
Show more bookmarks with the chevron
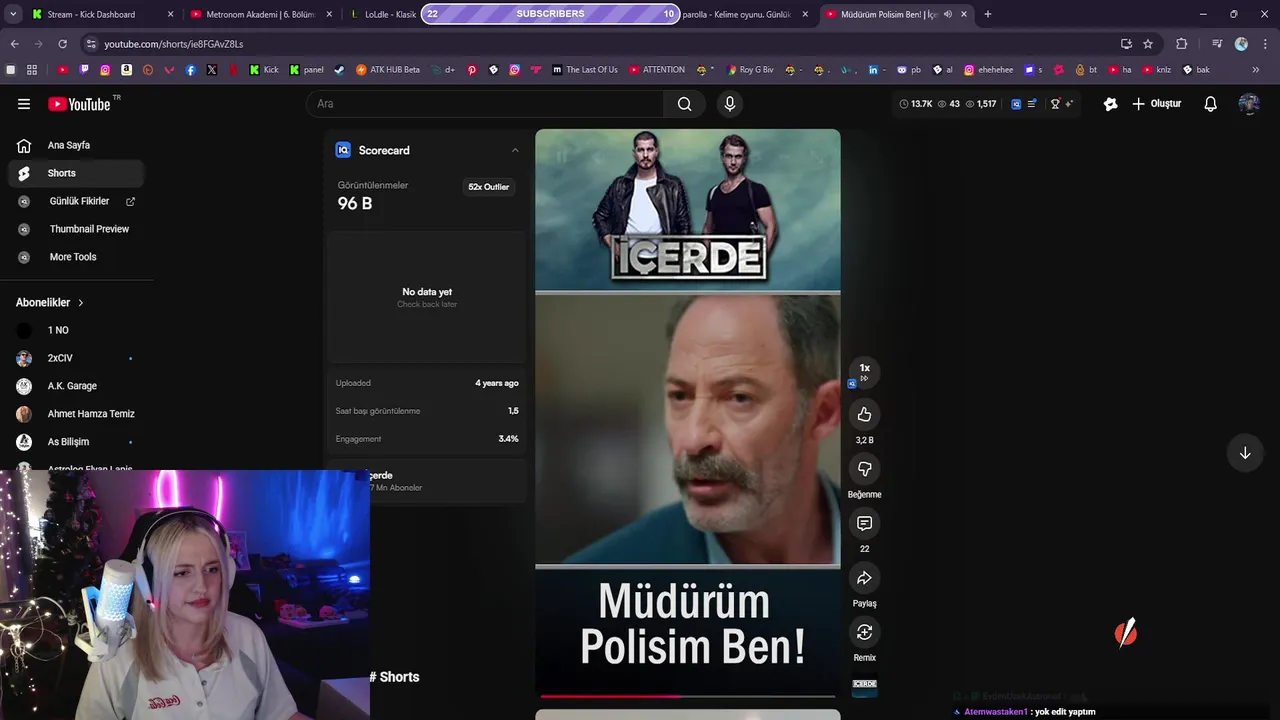click(x=1256, y=70)
